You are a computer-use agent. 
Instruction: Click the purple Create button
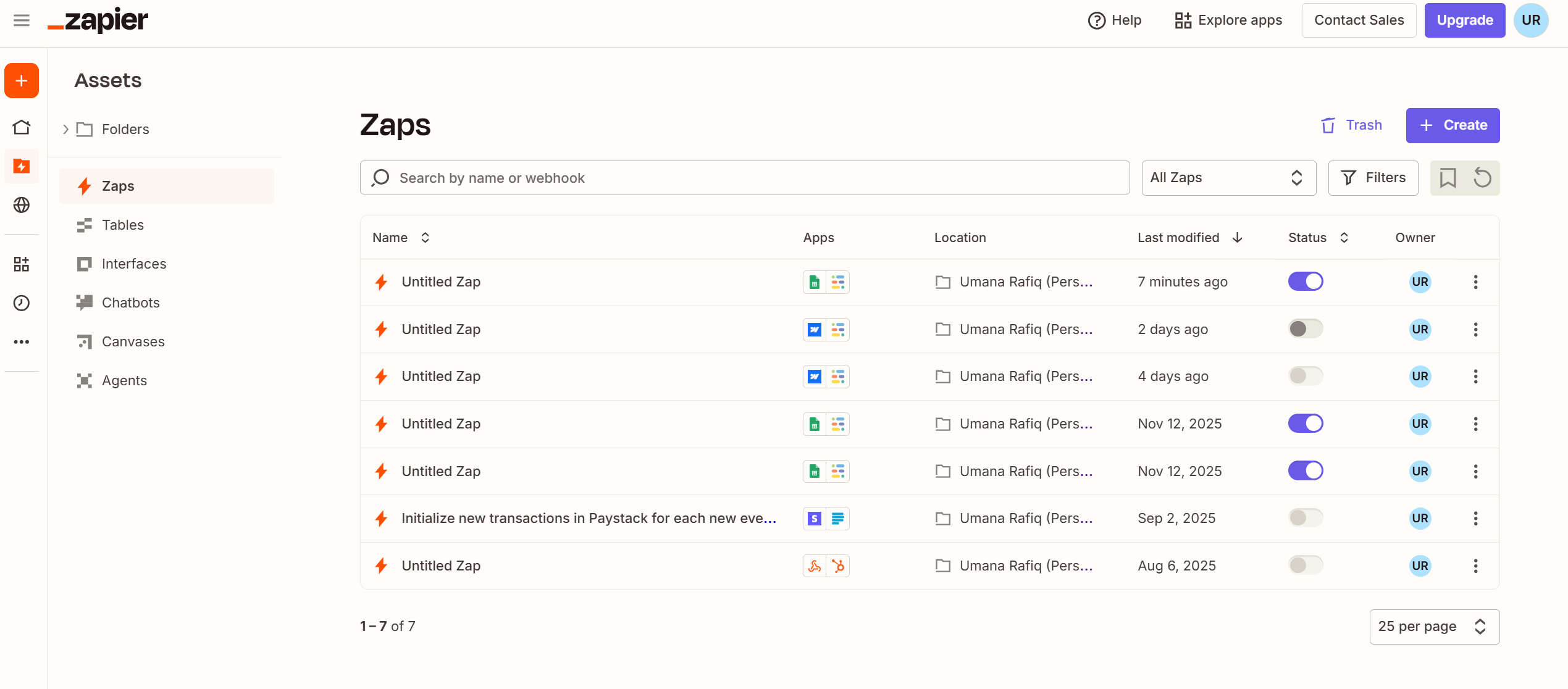[1452, 125]
